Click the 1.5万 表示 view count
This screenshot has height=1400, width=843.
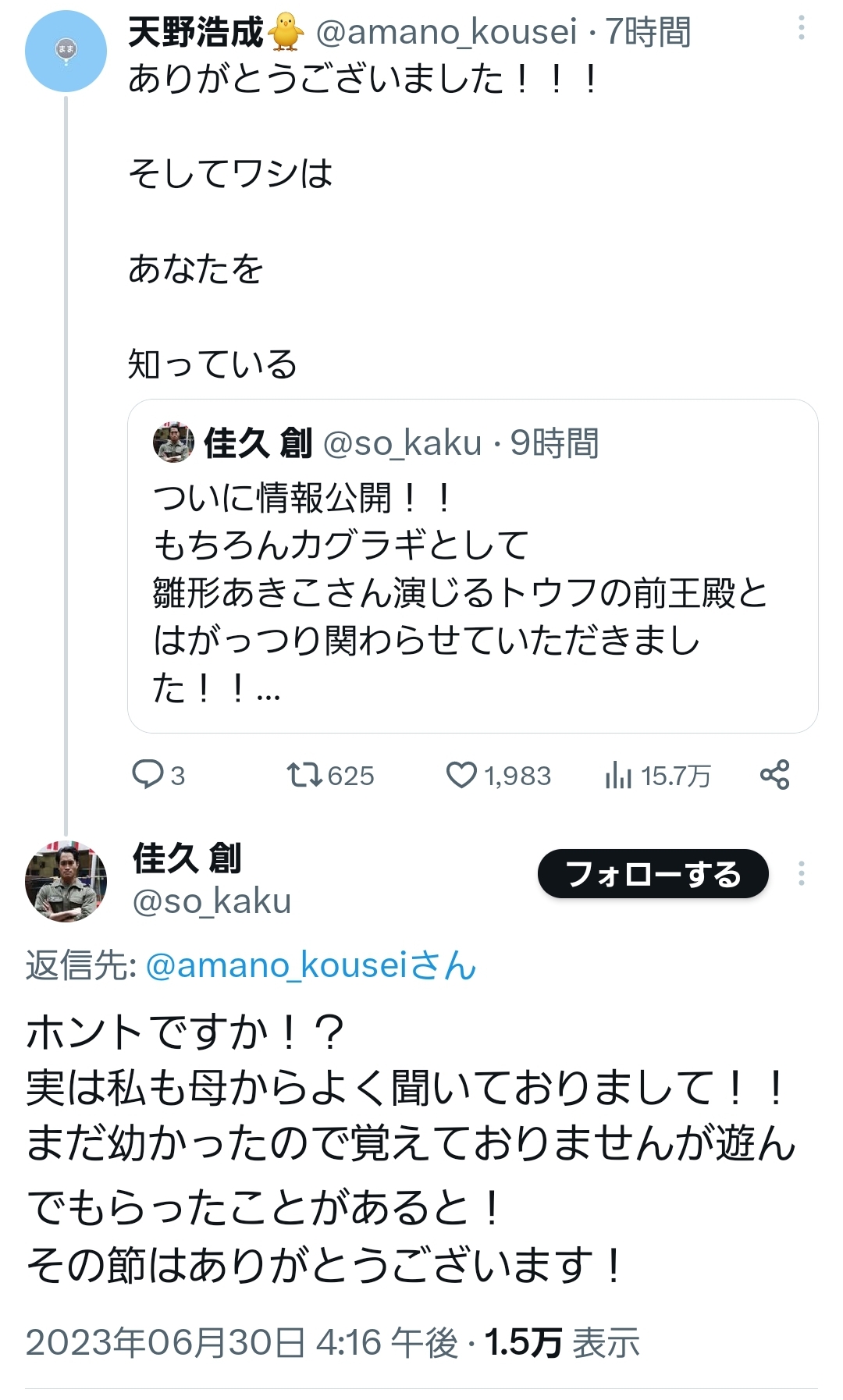point(562,1342)
